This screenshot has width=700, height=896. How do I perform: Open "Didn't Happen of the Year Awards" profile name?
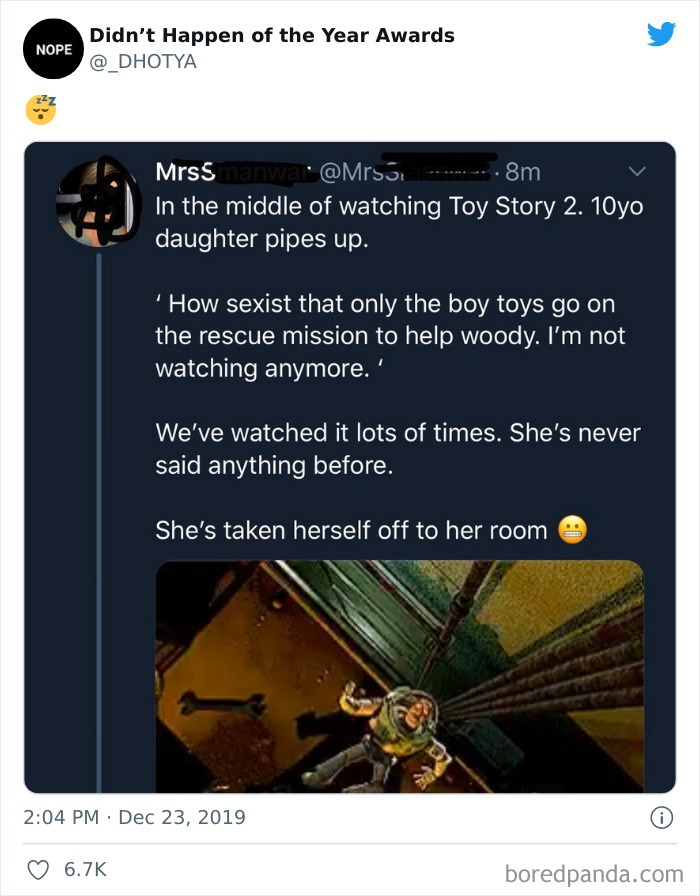point(272,35)
